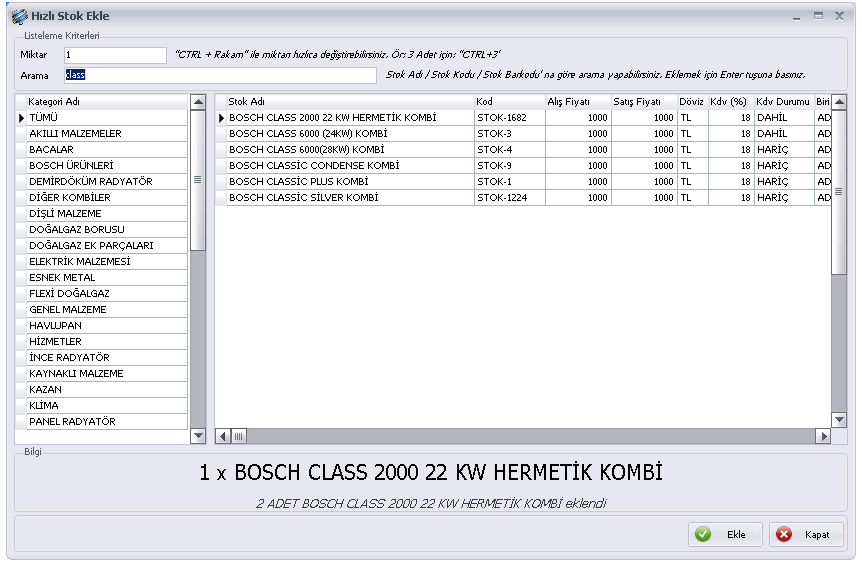Click the Kapat button with red X
The height and width of the screenshot is (562, 862).
tap(806, 535)
